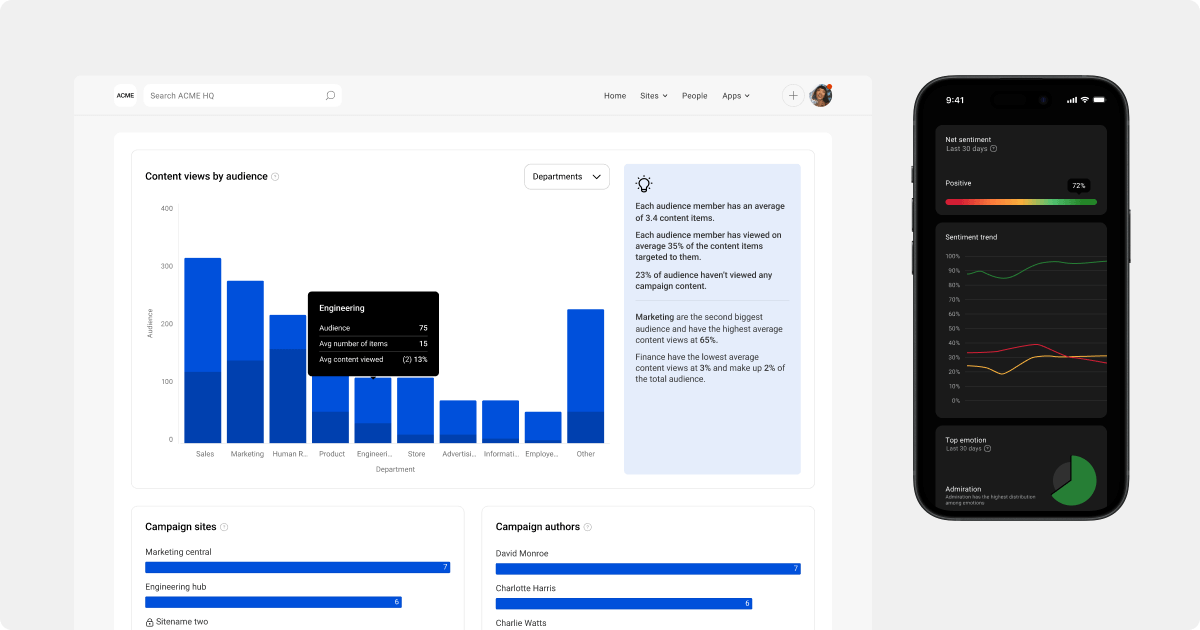Screen dimensions: 1200x630
Task: Click the Employe… axis label
Action: [542, 454]
